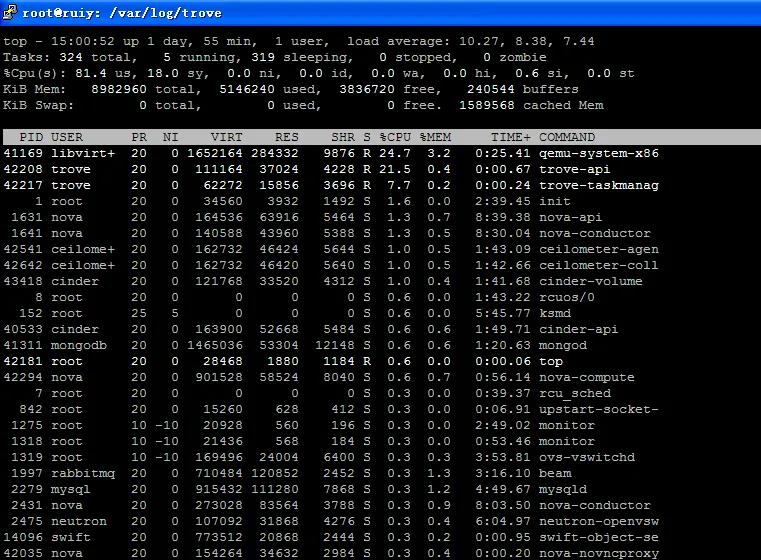Click the 240544 buffers value
Image resolution: width=761 pixels, height=560 pixels.
coord(491,89)
